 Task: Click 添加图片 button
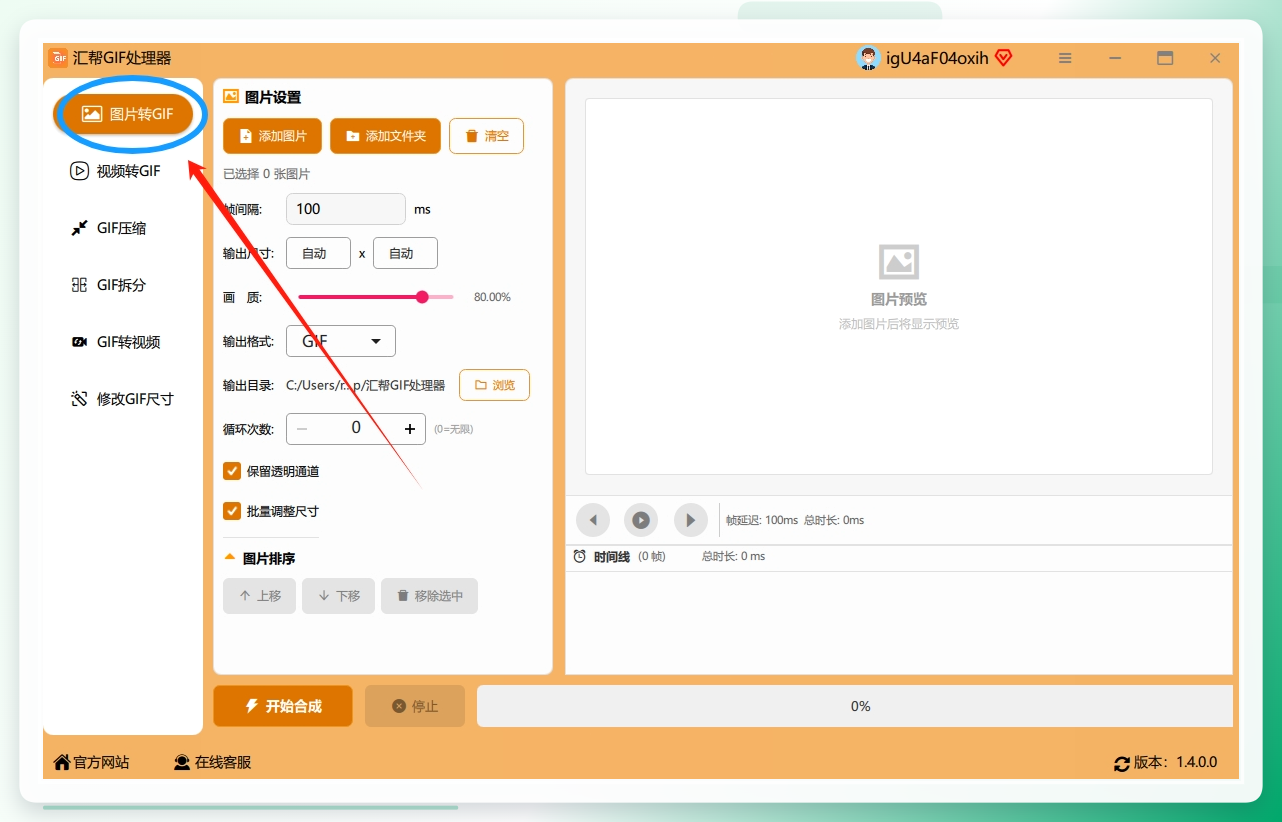point(272,136)
